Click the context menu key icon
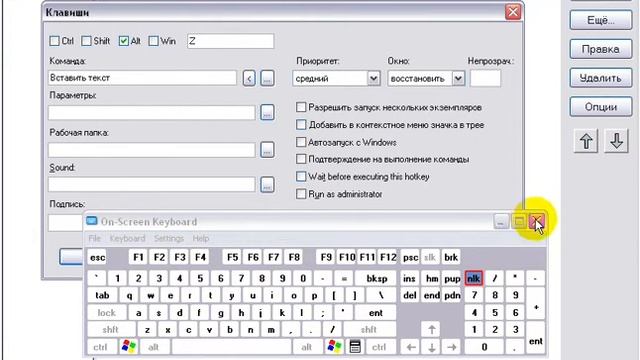 (x=355, y=347)
